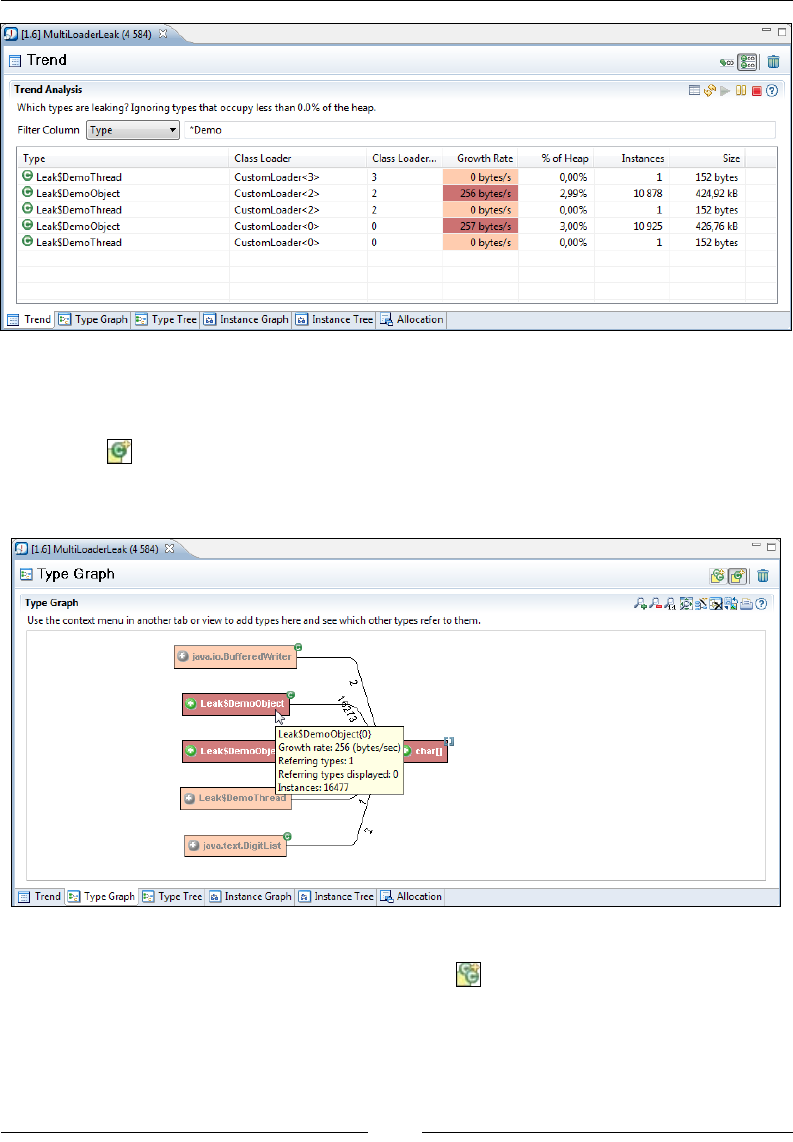
Task: Open Instance Tree tab in Trend window
Action: (334, 320)
